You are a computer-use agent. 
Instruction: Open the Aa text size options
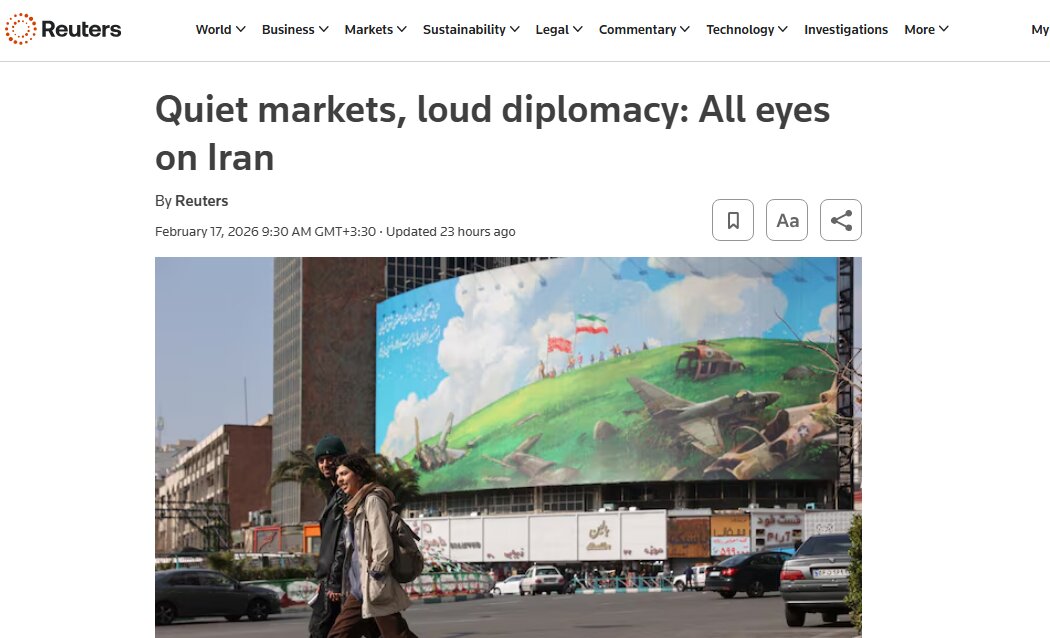787,220
